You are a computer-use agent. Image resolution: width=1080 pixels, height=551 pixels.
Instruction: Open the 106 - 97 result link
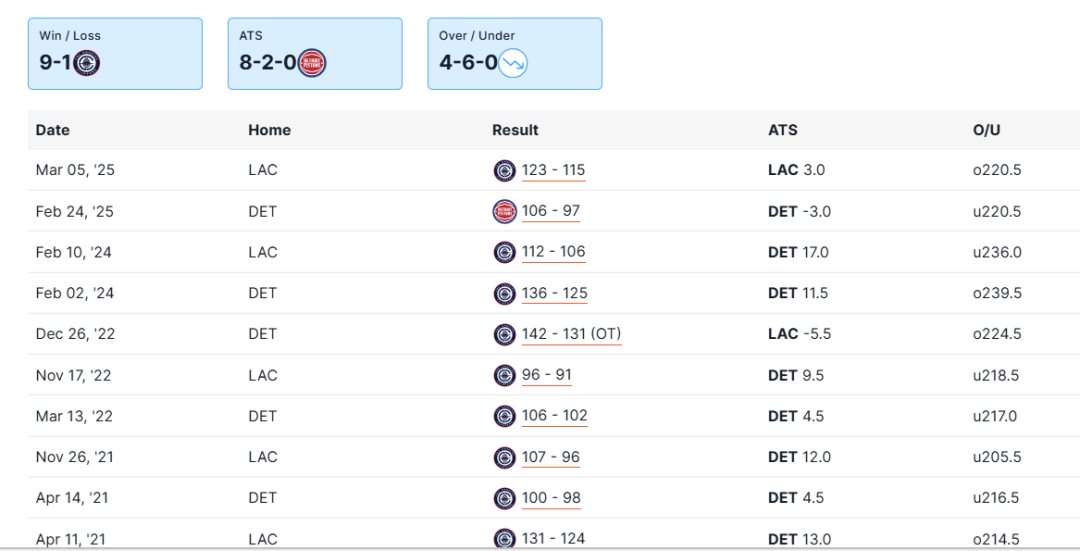551,211
